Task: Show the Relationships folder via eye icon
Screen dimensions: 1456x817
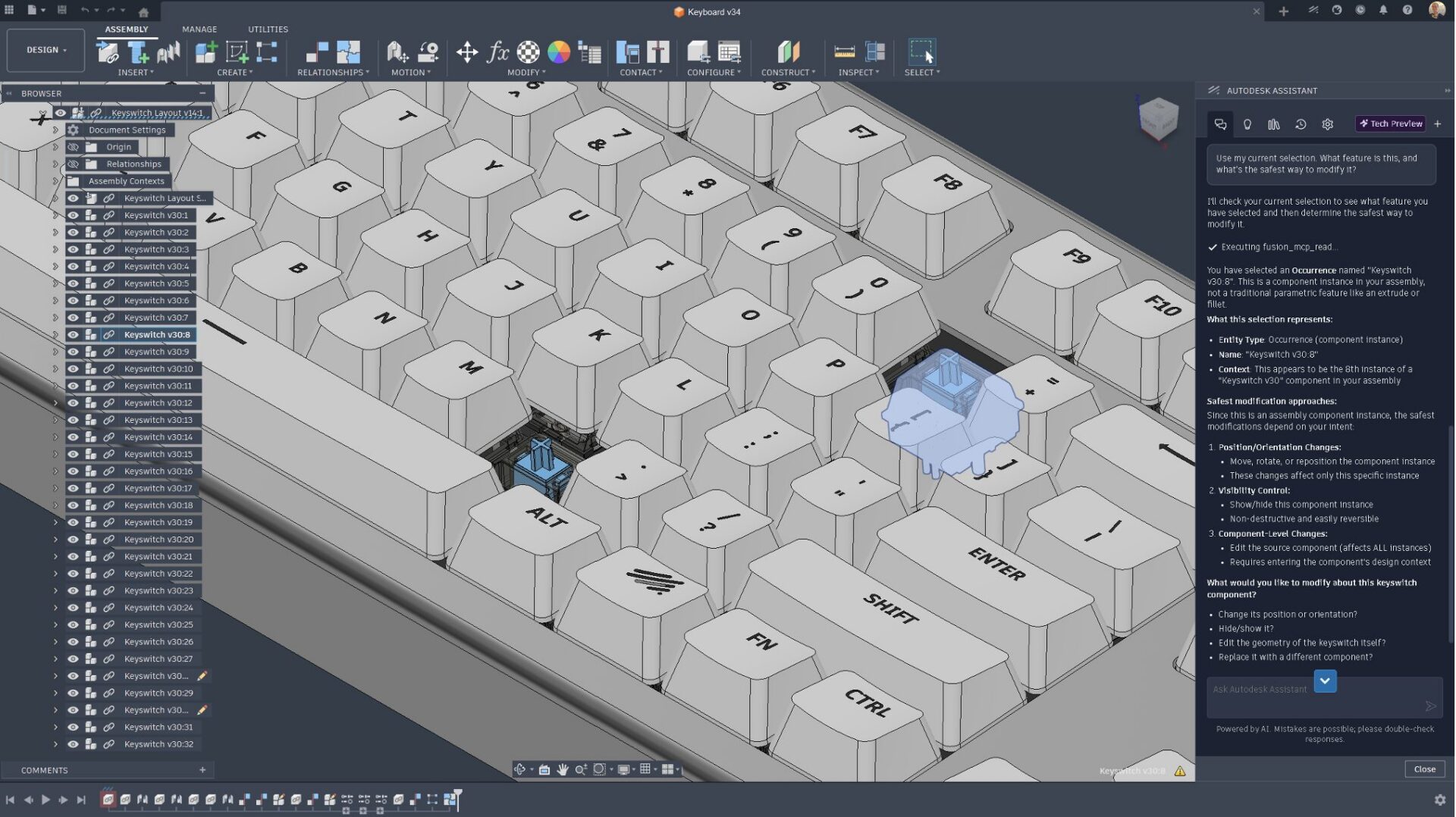Action: point(73,164)
